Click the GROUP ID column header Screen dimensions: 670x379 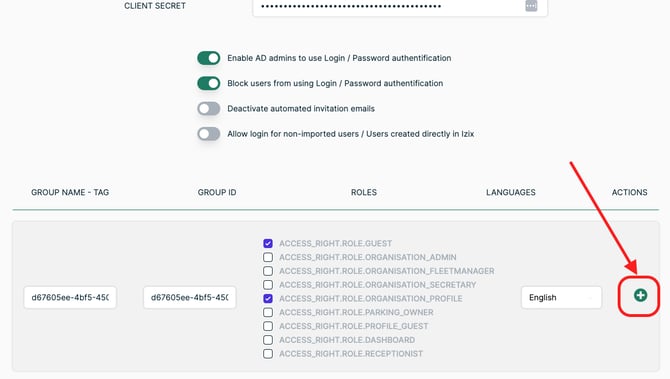pyautogui.click(x=217, y=192)
